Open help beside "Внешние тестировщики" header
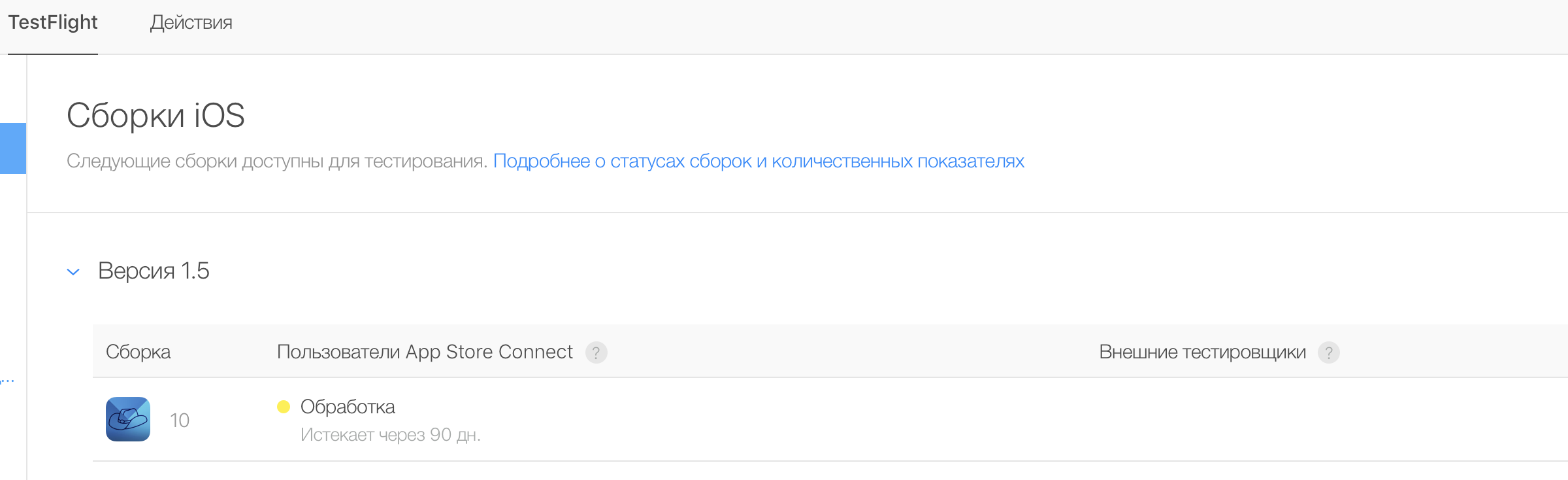The height and width of the screenshot is (480, 1568). pyautogui.click(x=1330, y=352)
